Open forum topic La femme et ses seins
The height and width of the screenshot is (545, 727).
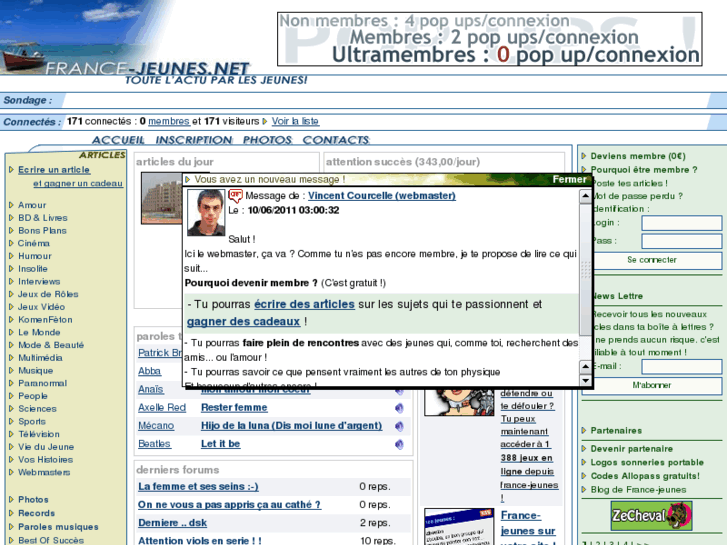(x=198, y=487)
